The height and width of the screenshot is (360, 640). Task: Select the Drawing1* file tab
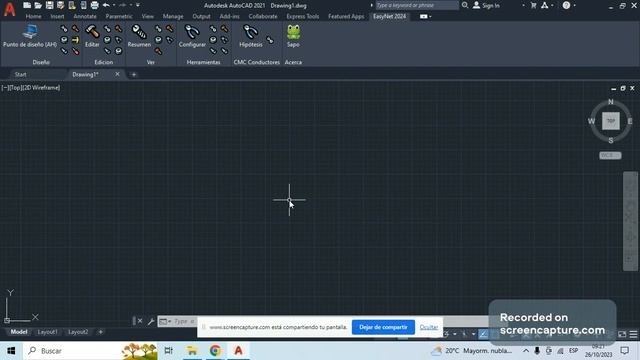(x=85, y=74)
